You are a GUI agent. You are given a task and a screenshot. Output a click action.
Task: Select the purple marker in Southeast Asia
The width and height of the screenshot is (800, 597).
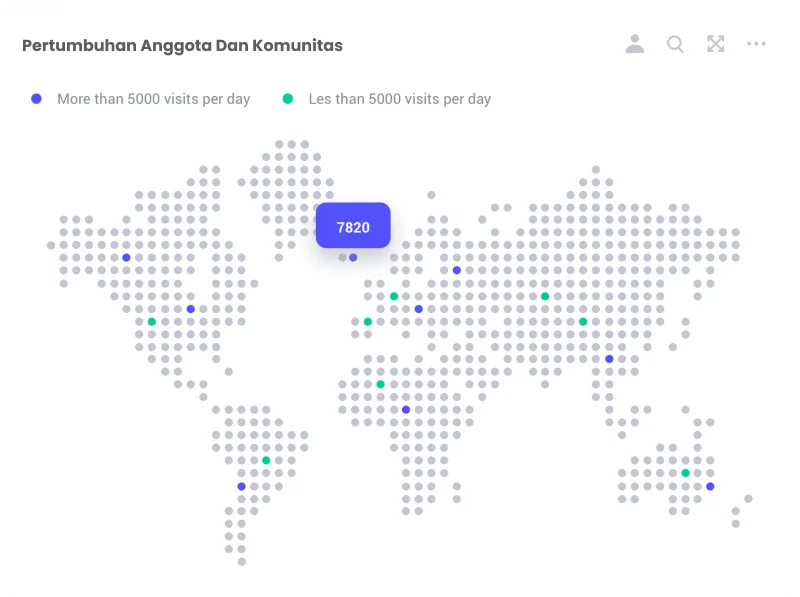coord(609,359)
